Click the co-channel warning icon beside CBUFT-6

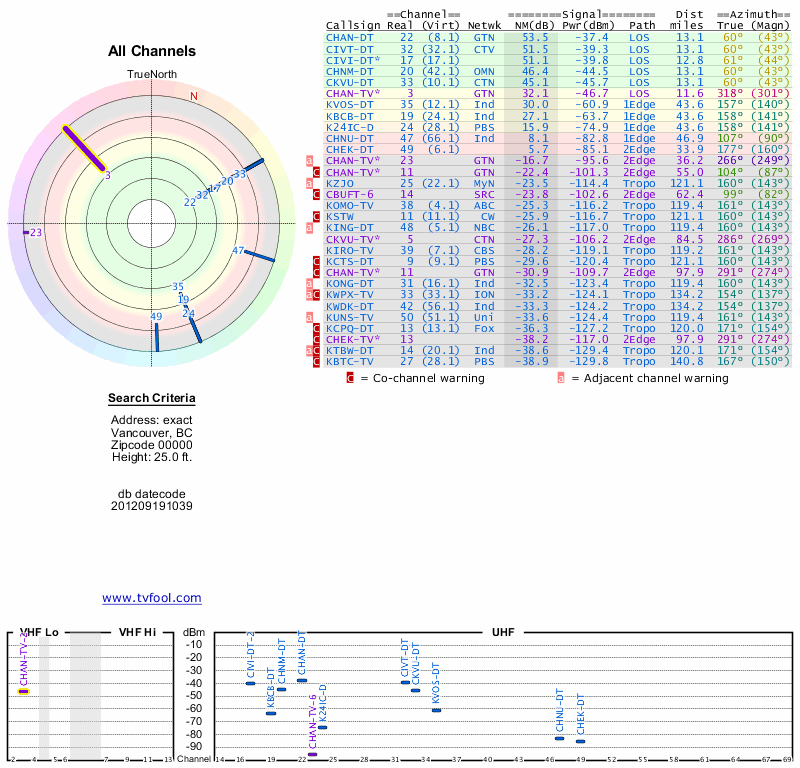(x=317, y=194)
